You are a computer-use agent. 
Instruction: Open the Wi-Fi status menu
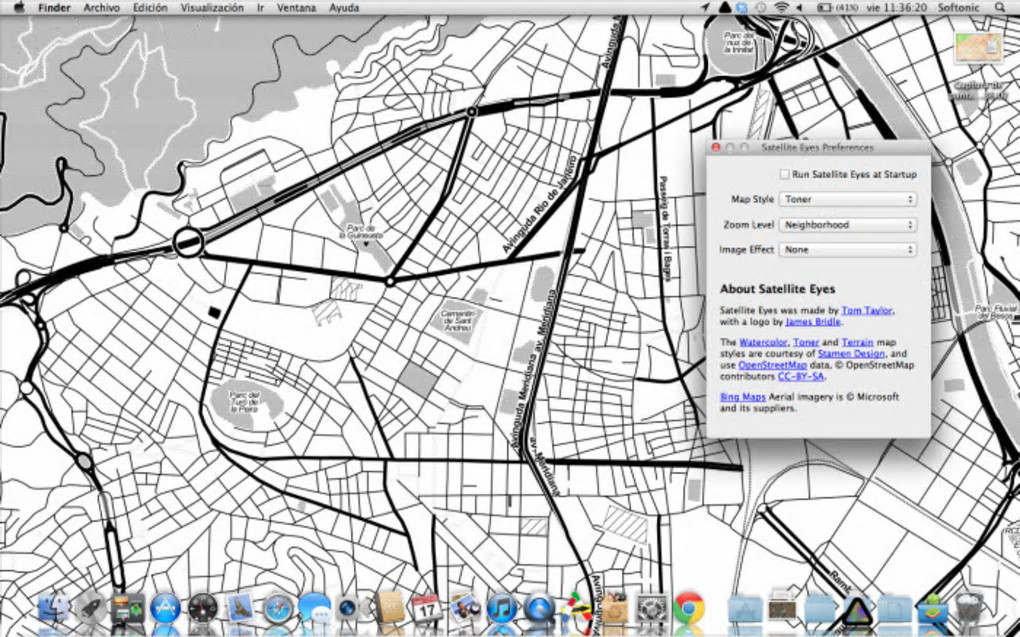780,7
